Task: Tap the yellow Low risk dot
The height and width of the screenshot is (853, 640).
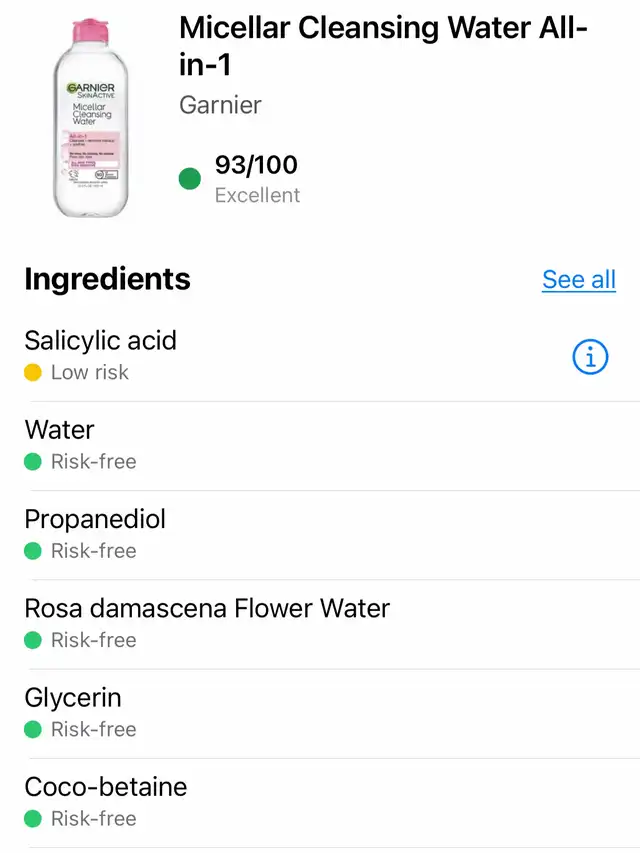Action: tap(33, 373)
